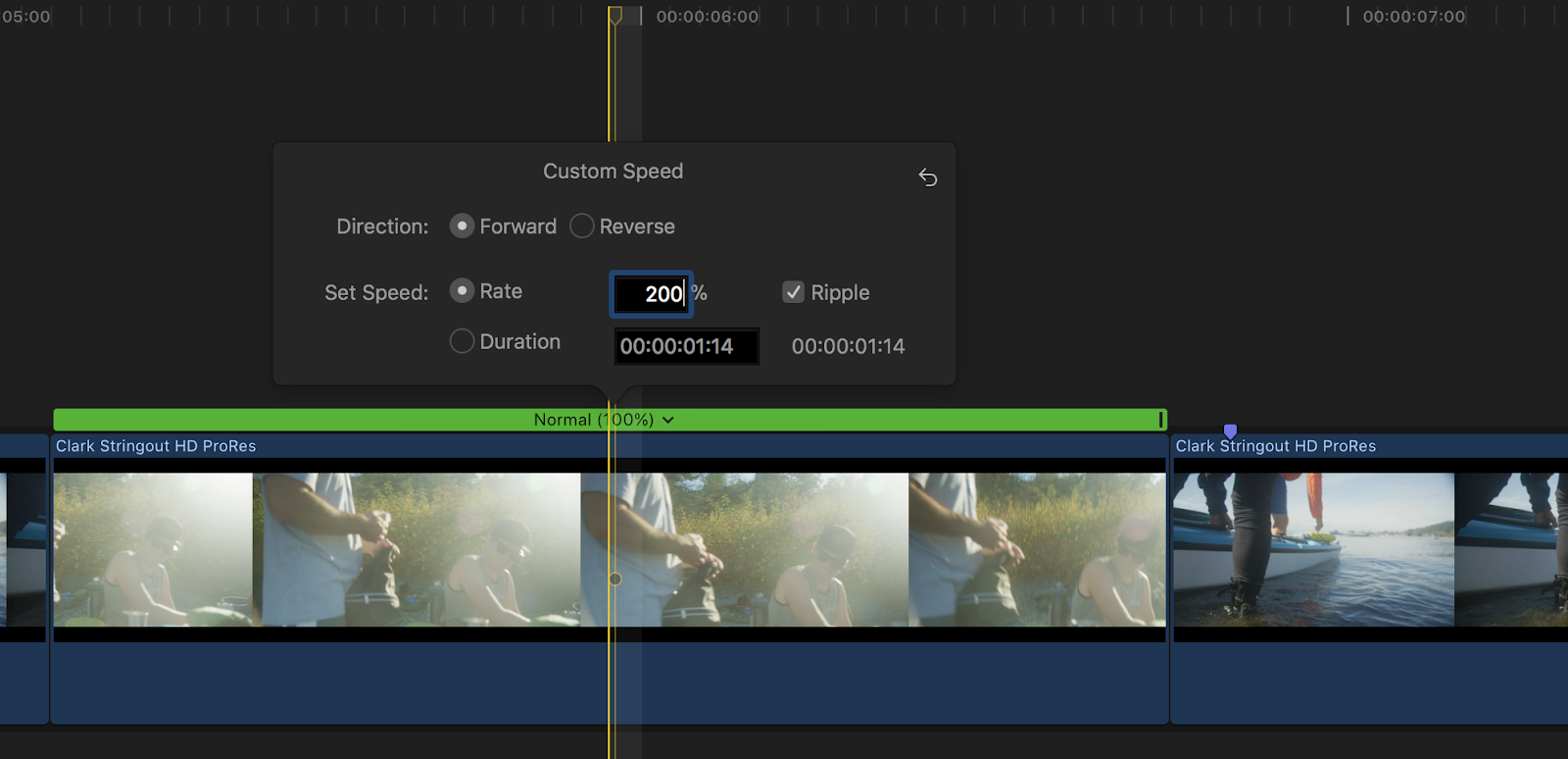1568x759 pixels.
Task: Click the purple marker on second clip
Action: 1230,430
